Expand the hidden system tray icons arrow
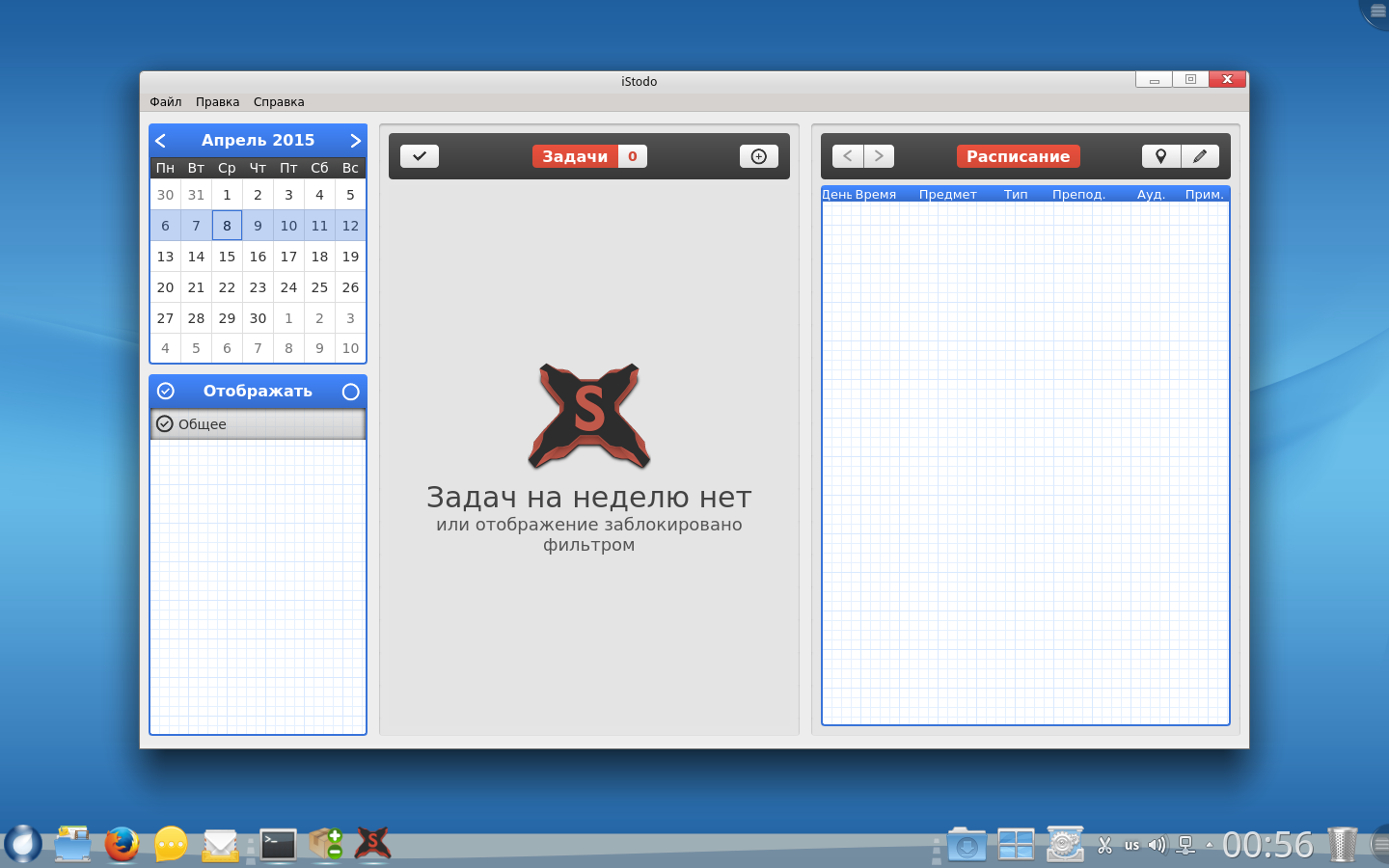The image size is (1389, 868). pos(1210,845)
